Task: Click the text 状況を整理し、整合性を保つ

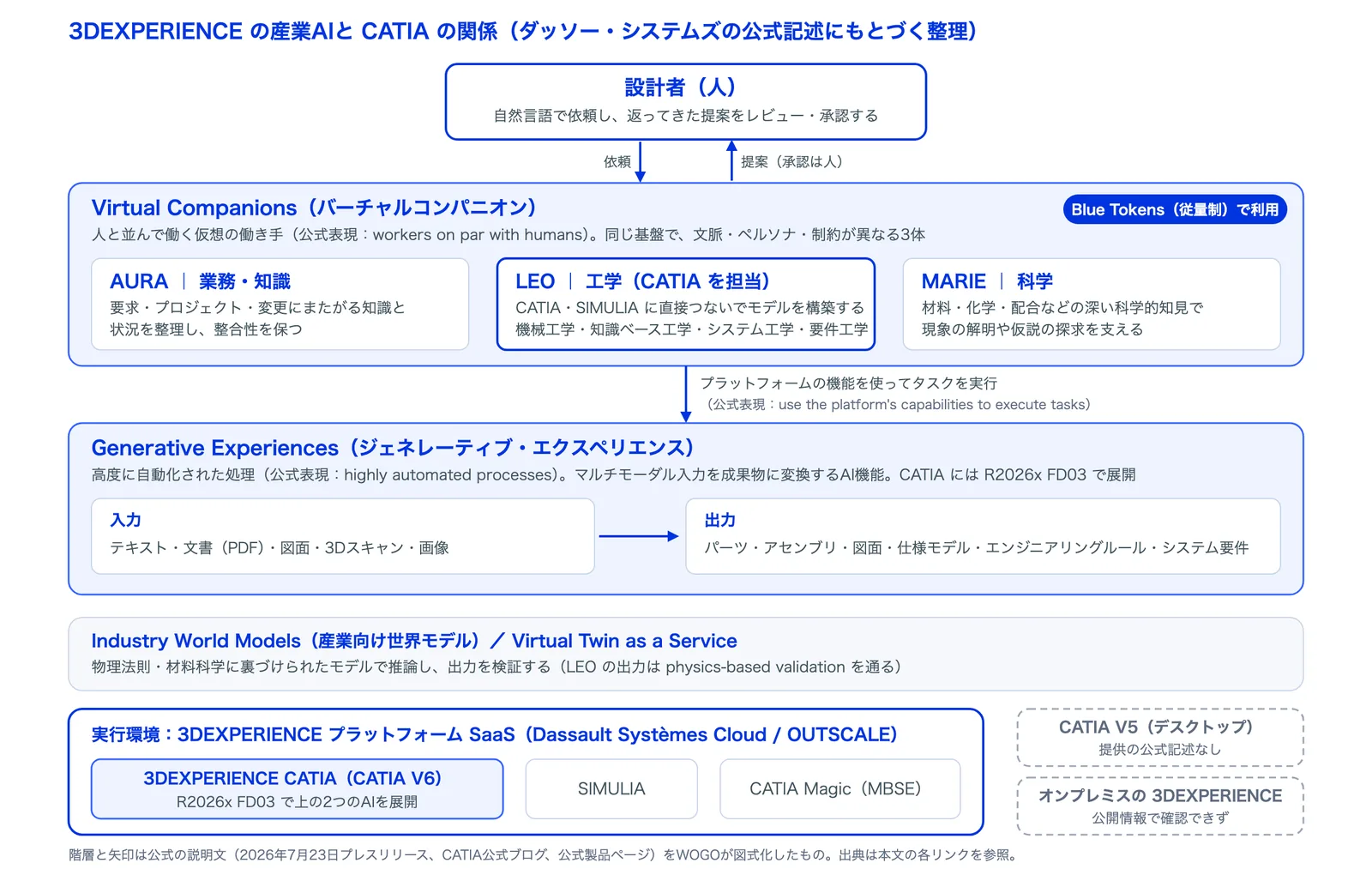Action: (206, 329)
